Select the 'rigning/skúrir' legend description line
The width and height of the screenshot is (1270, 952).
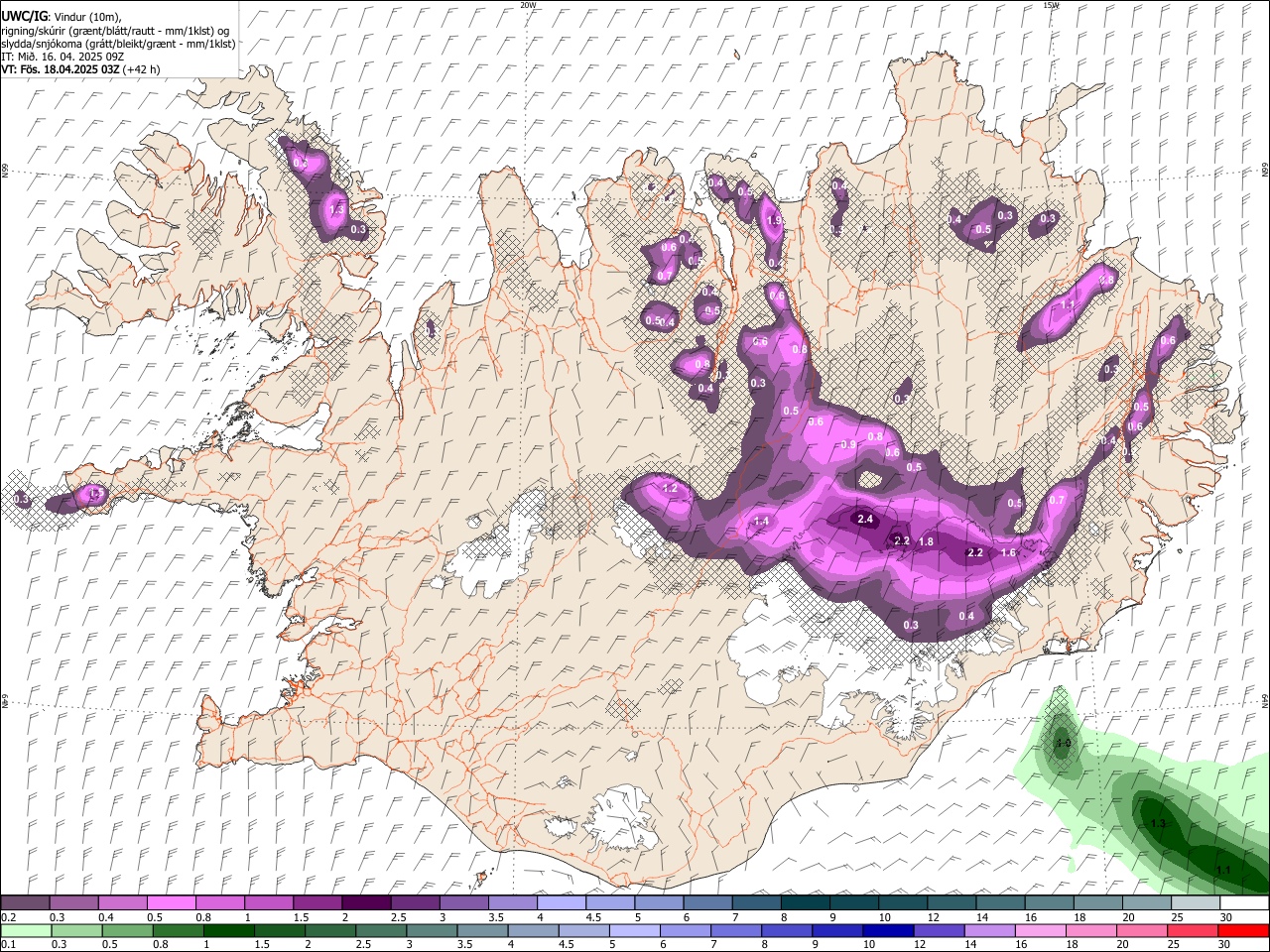pyautogui.click(x=115, y=31)
